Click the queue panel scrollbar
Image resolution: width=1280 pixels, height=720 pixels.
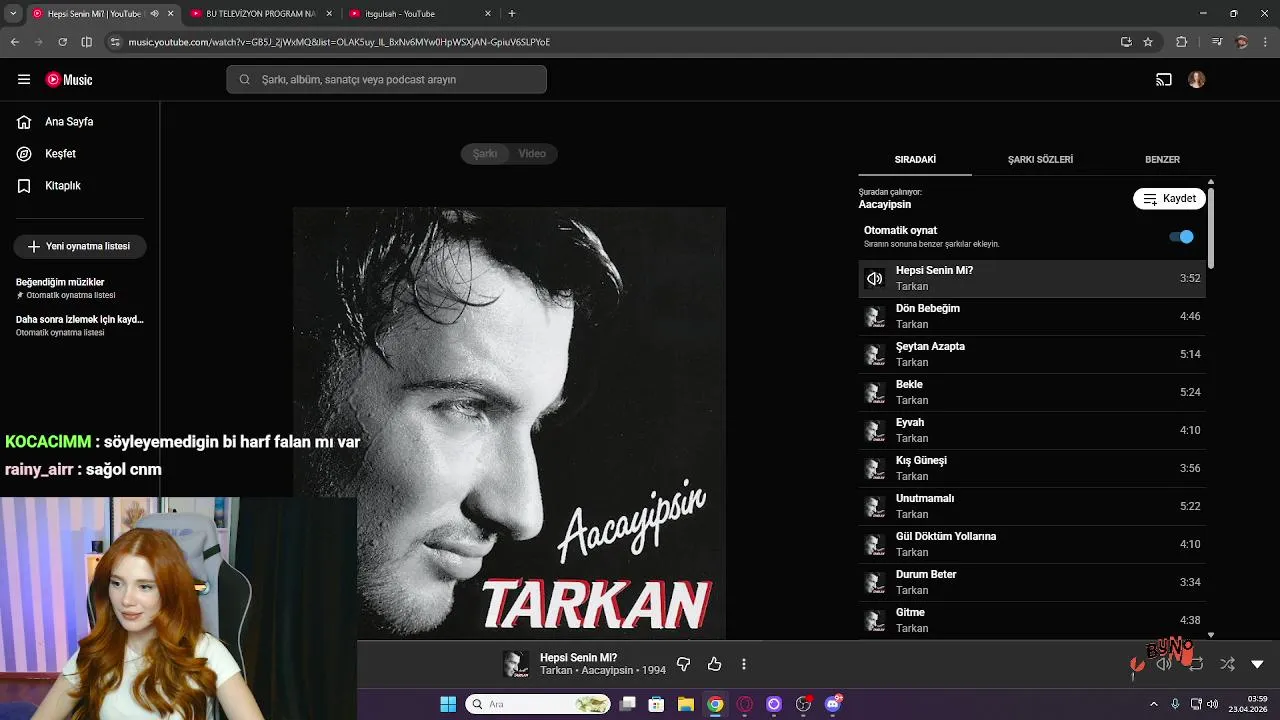point(1211,229)
